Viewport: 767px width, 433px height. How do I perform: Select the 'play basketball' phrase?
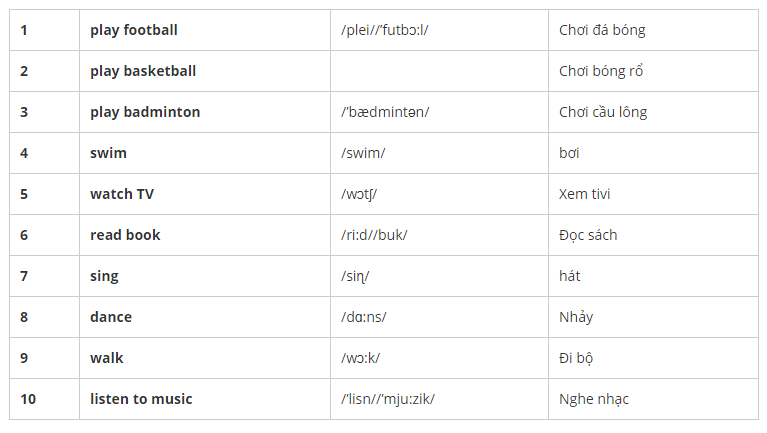point(143,71)
